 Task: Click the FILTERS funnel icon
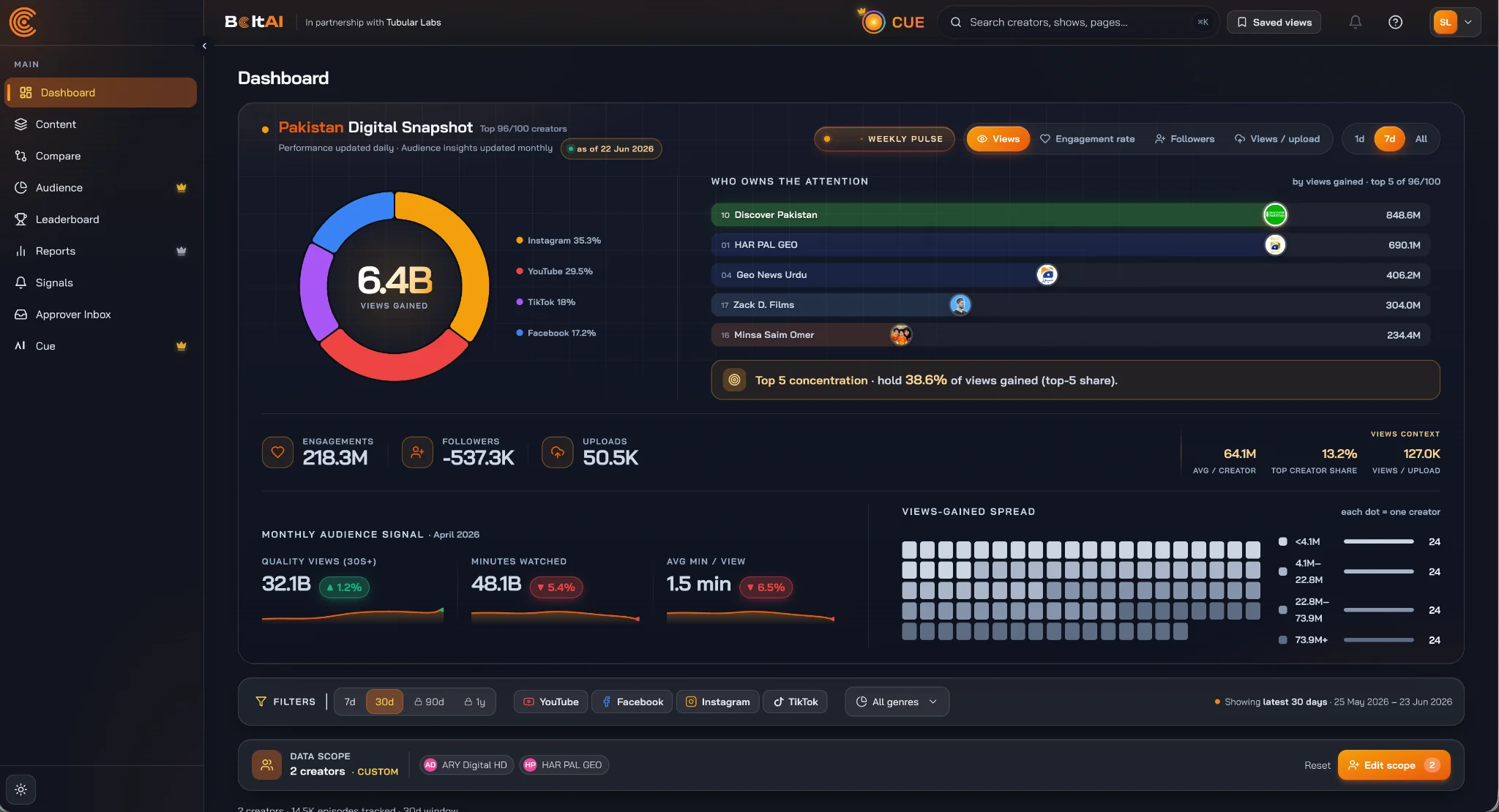(261, 702)
